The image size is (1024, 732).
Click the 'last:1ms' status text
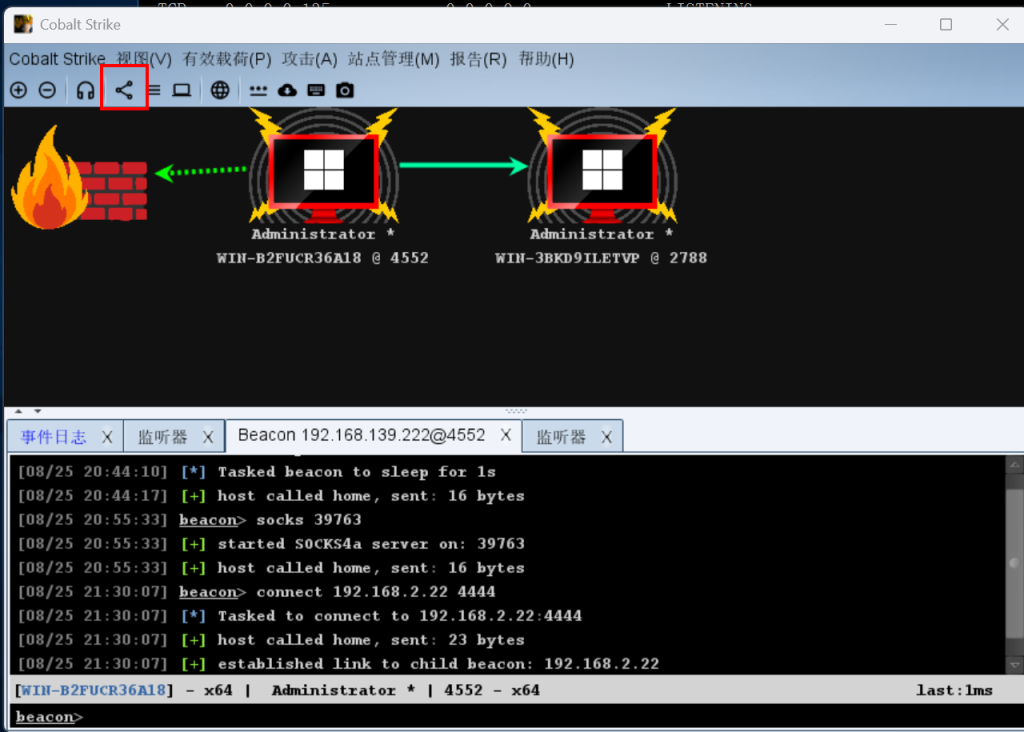pyautogui.click(x=954, y=690)
